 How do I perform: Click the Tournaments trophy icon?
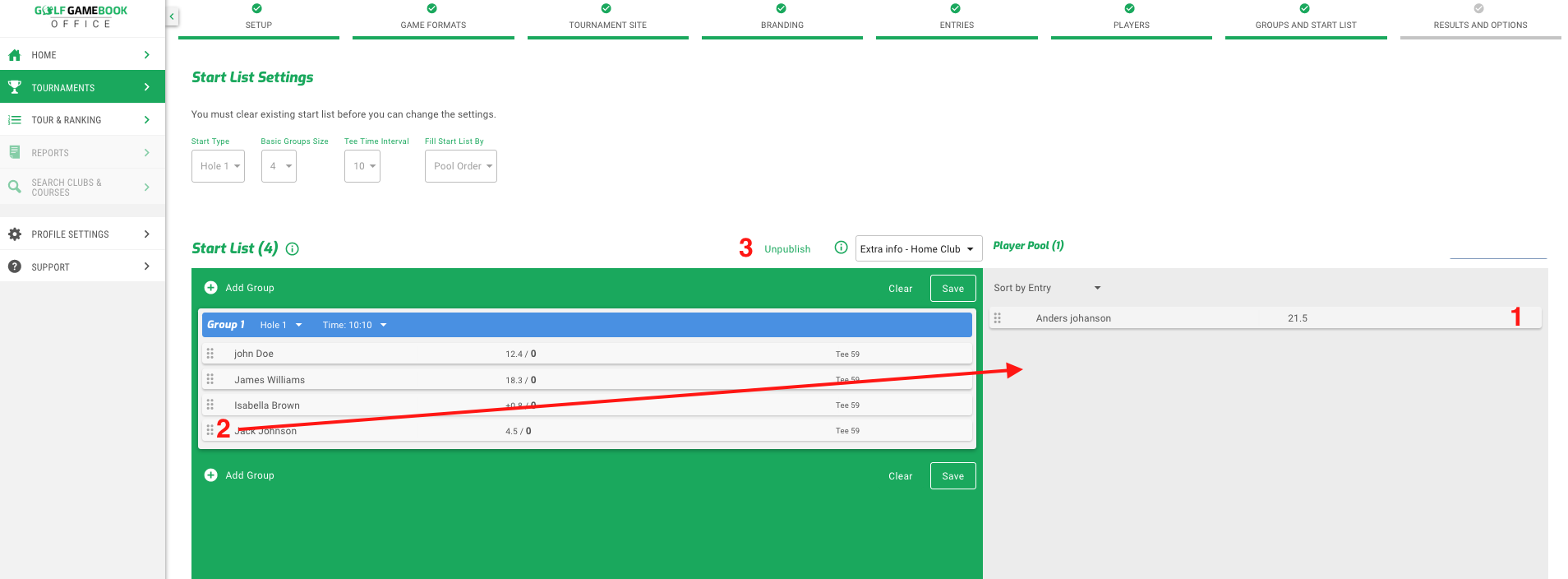click(x=15, y=87)
